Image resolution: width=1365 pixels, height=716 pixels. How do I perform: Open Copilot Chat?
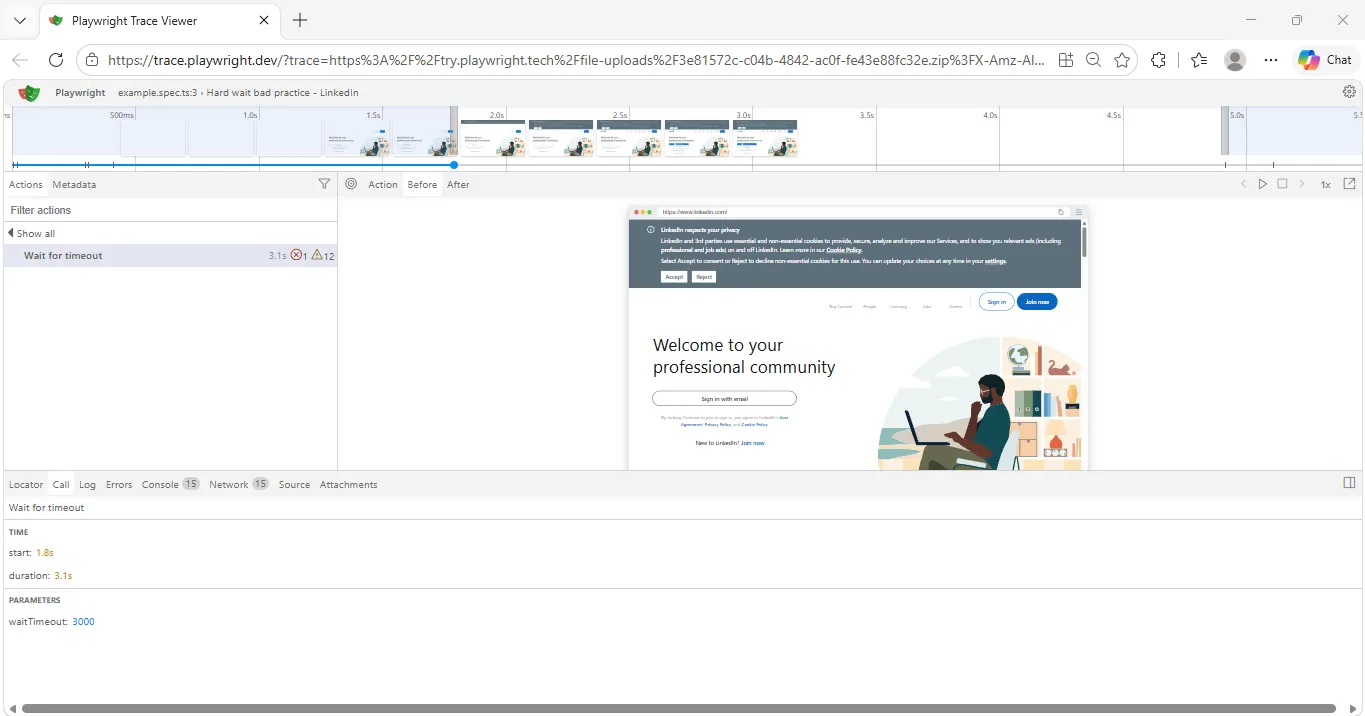(x=1325, y=60)
